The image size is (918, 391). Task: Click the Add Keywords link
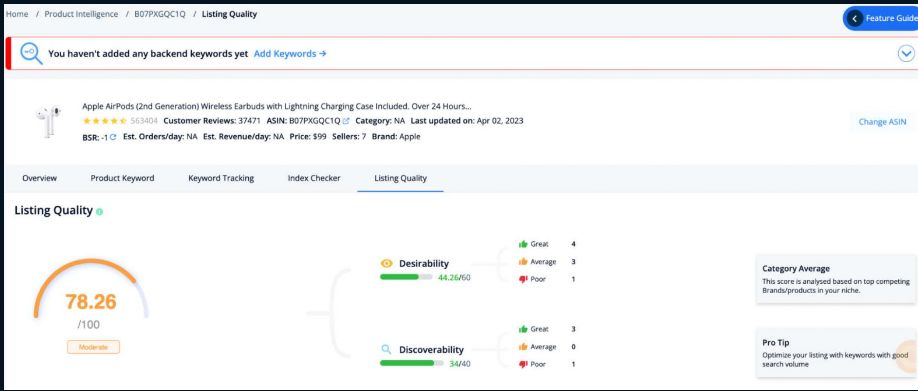290,53
